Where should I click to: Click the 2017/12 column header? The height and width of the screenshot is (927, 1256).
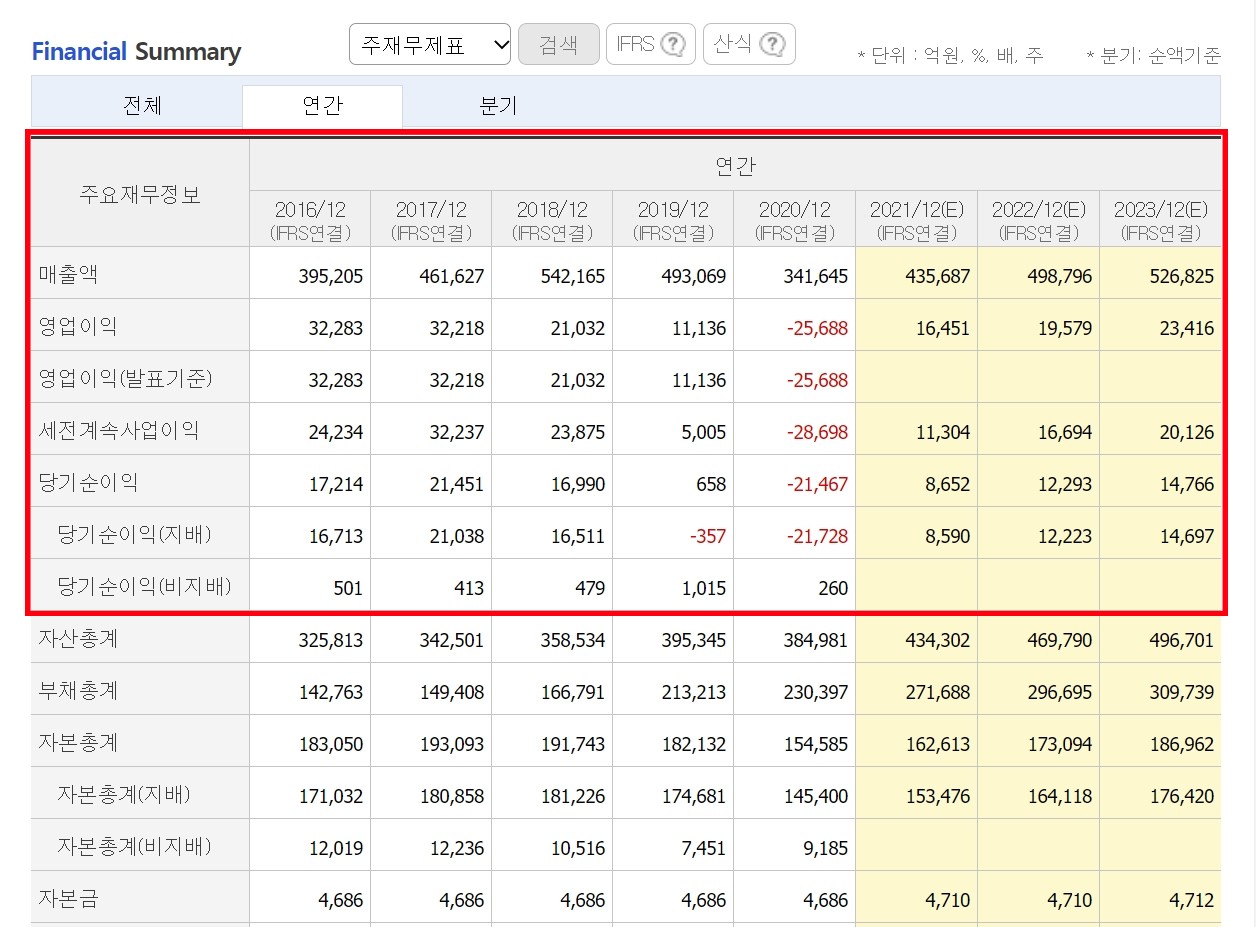(x=431, y=219)
